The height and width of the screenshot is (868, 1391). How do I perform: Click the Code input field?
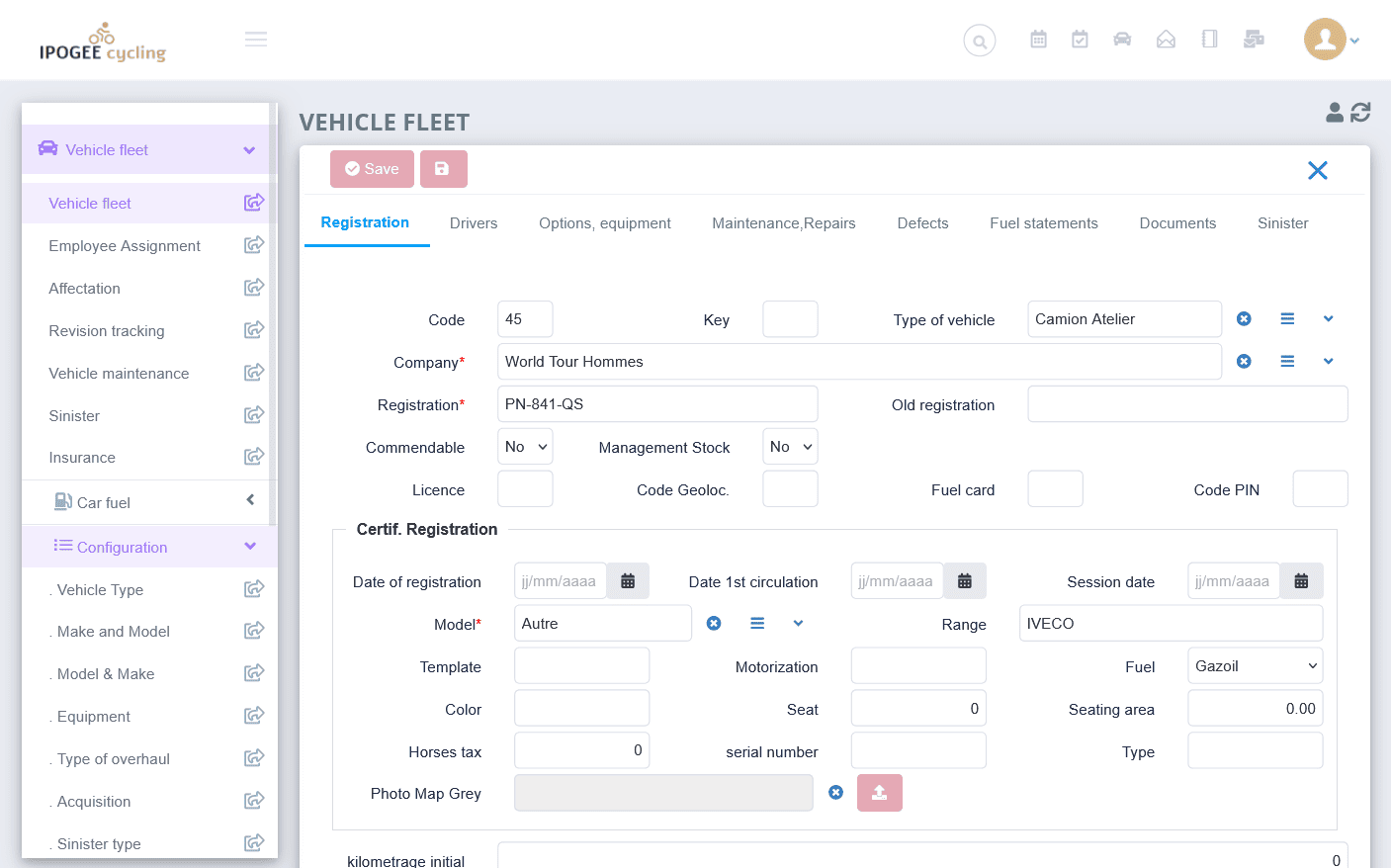click(x=525, y=319)
